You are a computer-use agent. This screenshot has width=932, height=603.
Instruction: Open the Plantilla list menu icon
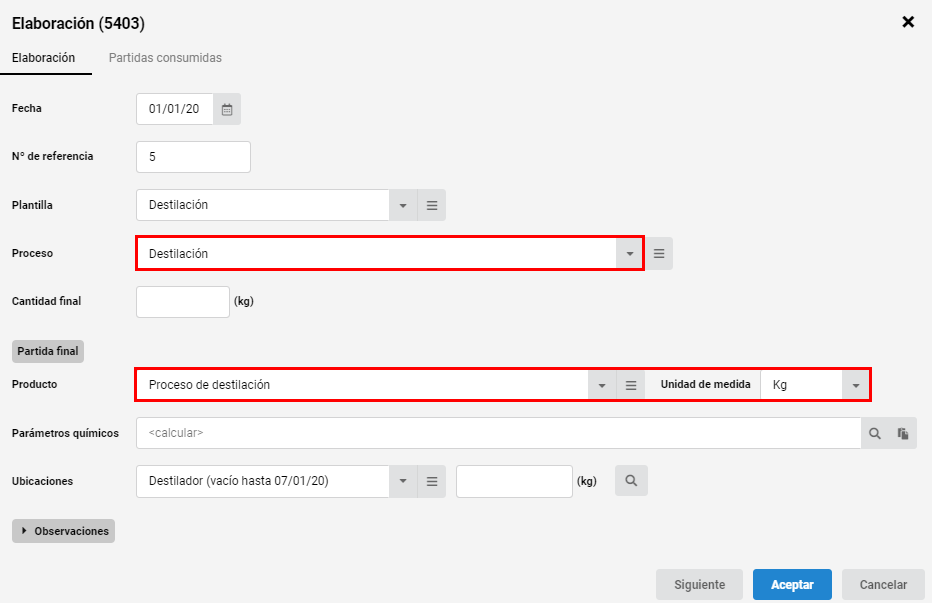432,205
